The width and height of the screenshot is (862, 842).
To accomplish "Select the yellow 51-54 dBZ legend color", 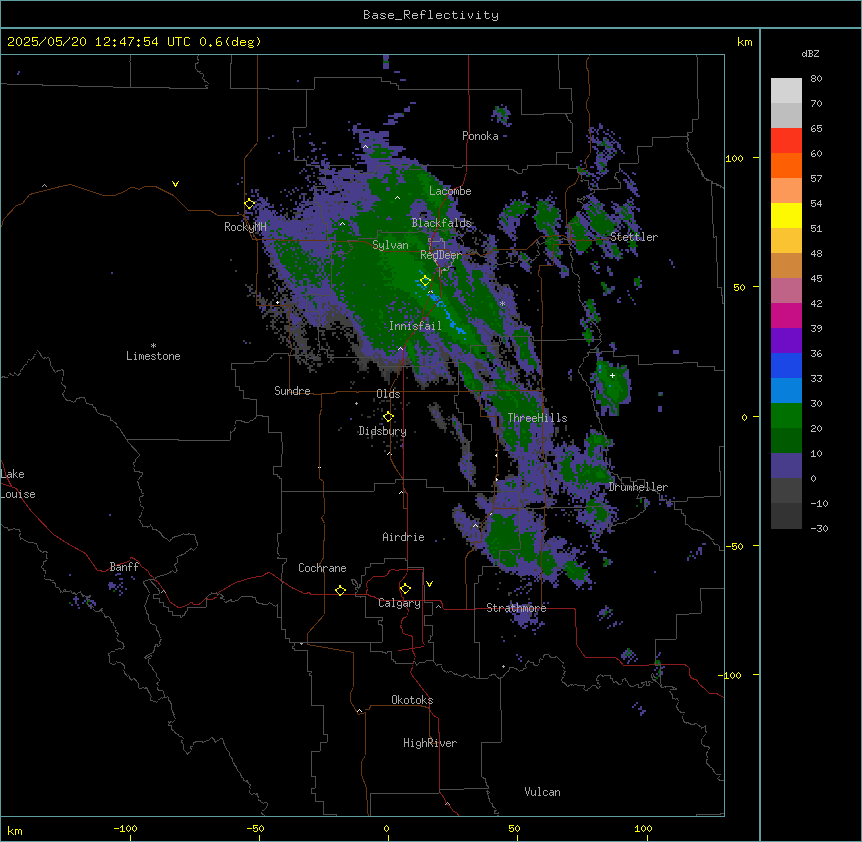I will pos(786,215).
